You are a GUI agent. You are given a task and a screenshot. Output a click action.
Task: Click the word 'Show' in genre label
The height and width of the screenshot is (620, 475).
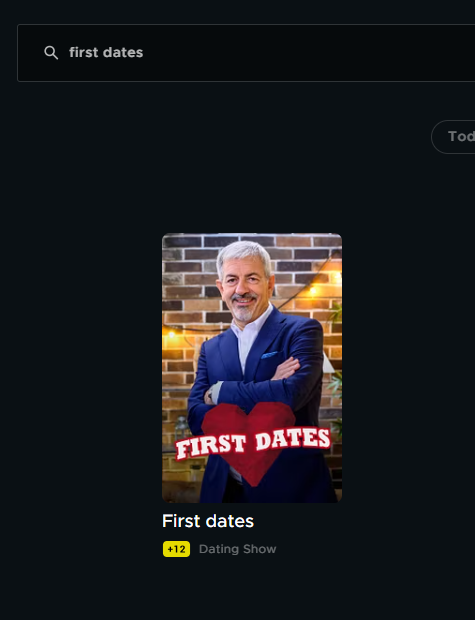click(x=259, y=549)
